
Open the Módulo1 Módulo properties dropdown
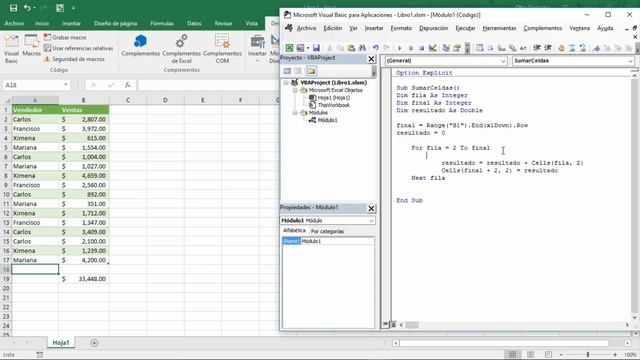(x=371, y=220)
